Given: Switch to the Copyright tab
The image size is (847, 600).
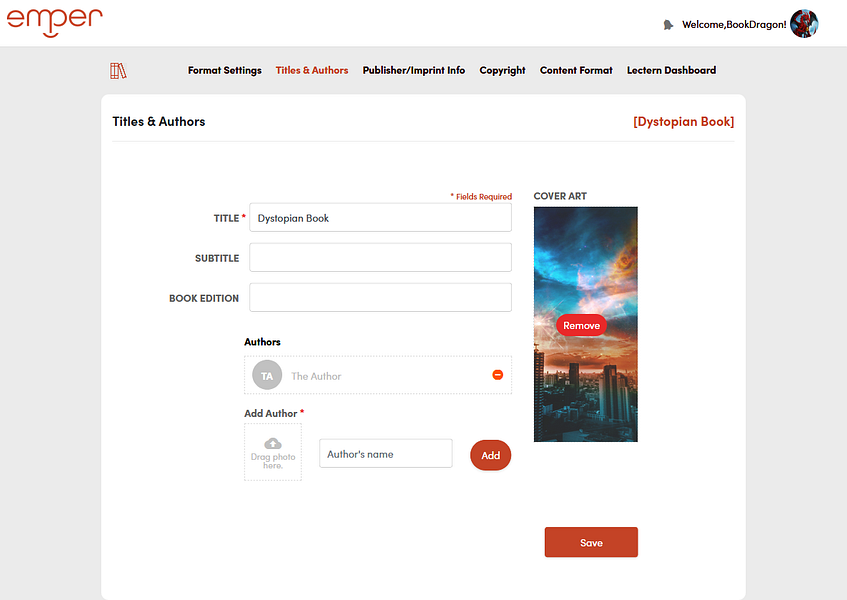Looking at the screenshot, I should coord(502,70).
